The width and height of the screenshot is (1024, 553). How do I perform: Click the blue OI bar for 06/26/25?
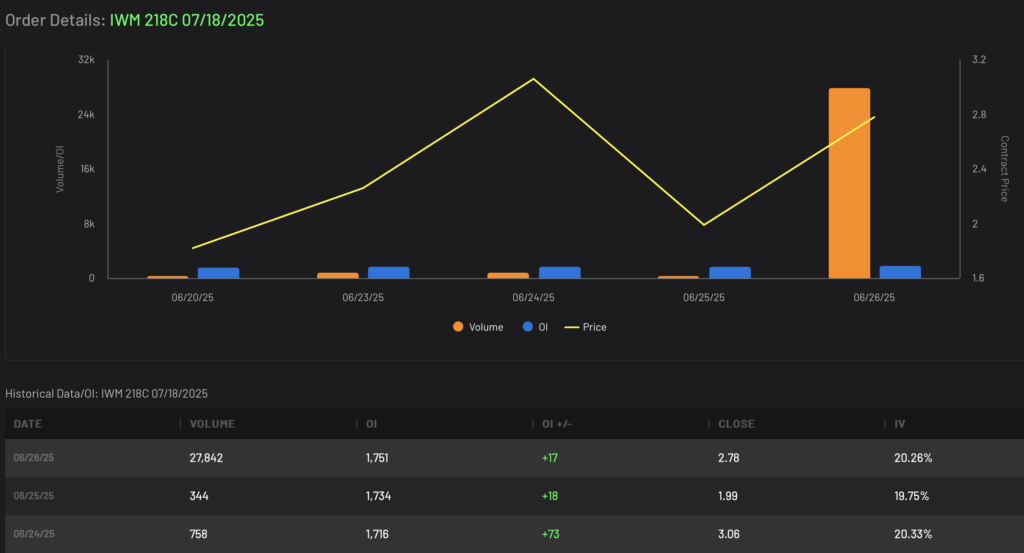[900, 272]
